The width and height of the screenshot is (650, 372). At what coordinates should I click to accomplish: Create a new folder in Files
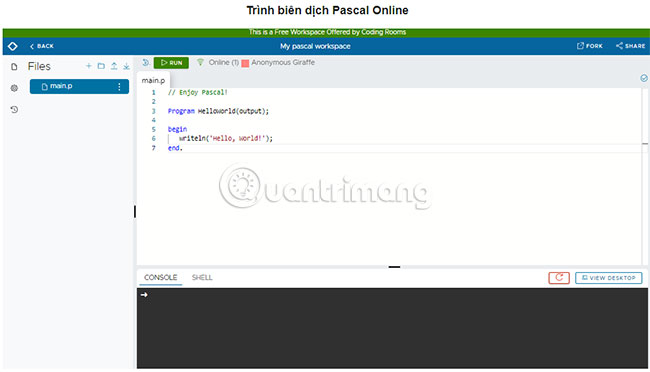pyautogui.click(x=101, y=66)
